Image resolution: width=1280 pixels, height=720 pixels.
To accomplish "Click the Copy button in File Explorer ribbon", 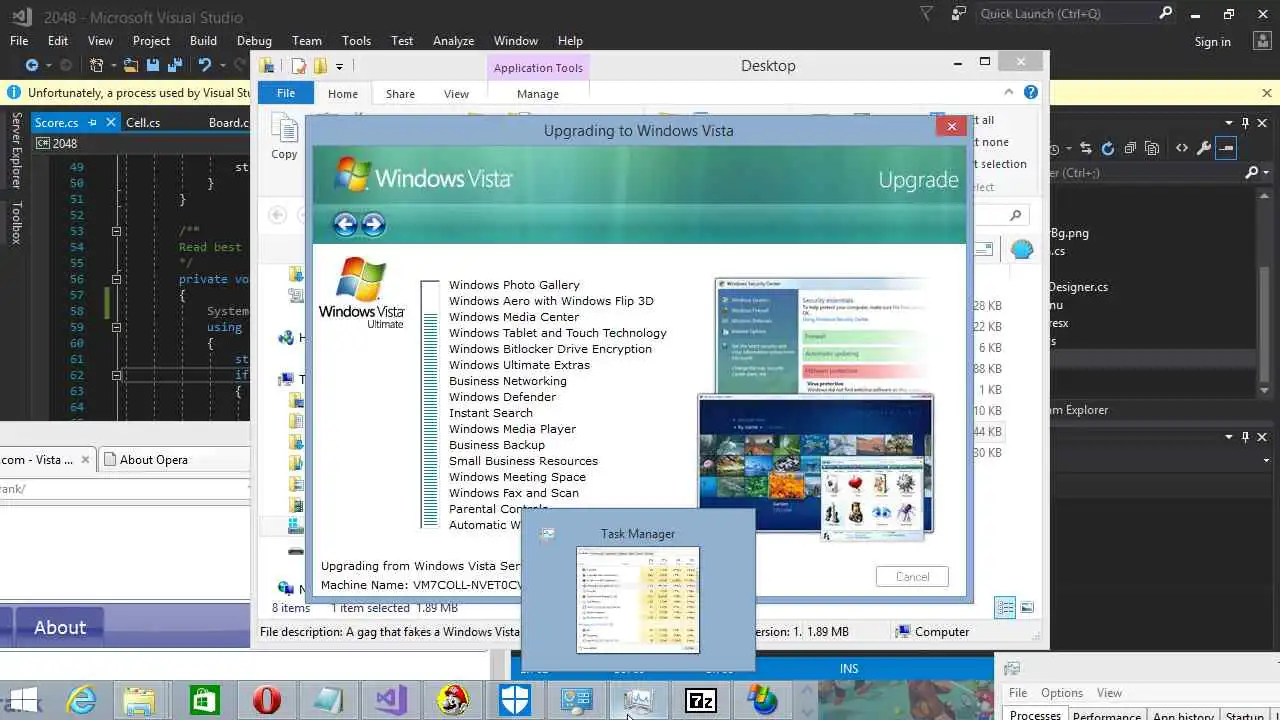I will click(284, 137).
